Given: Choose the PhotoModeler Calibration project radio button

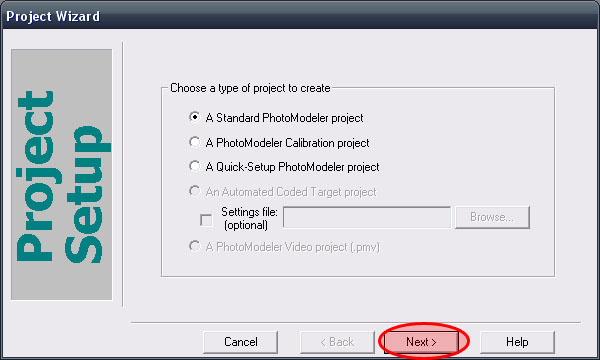Looking at the screenshot, I should [194, 142].
